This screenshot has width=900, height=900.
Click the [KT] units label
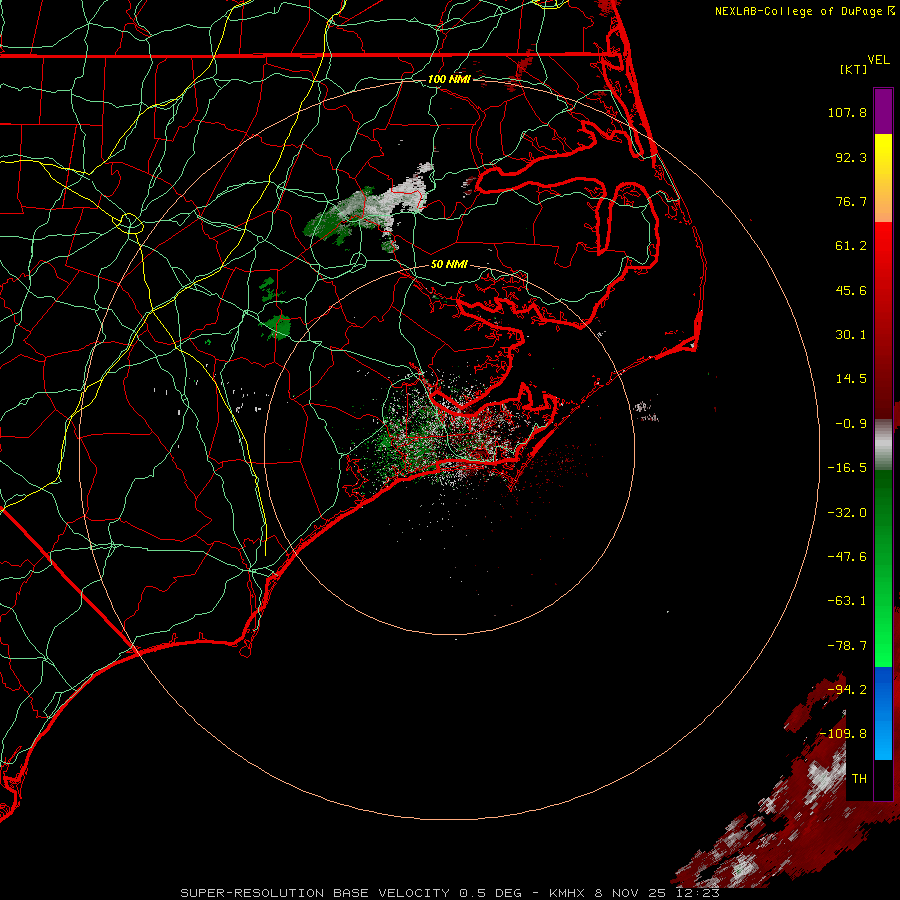(853, 69)
